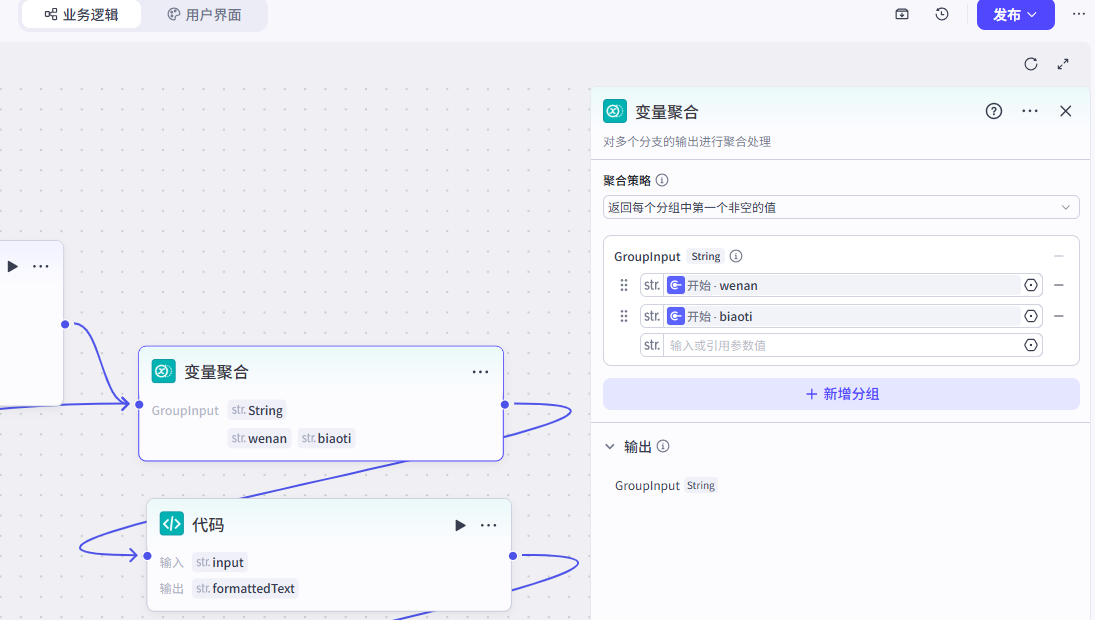Click the 新增分组 button
1095x620 pixels.
841,394
